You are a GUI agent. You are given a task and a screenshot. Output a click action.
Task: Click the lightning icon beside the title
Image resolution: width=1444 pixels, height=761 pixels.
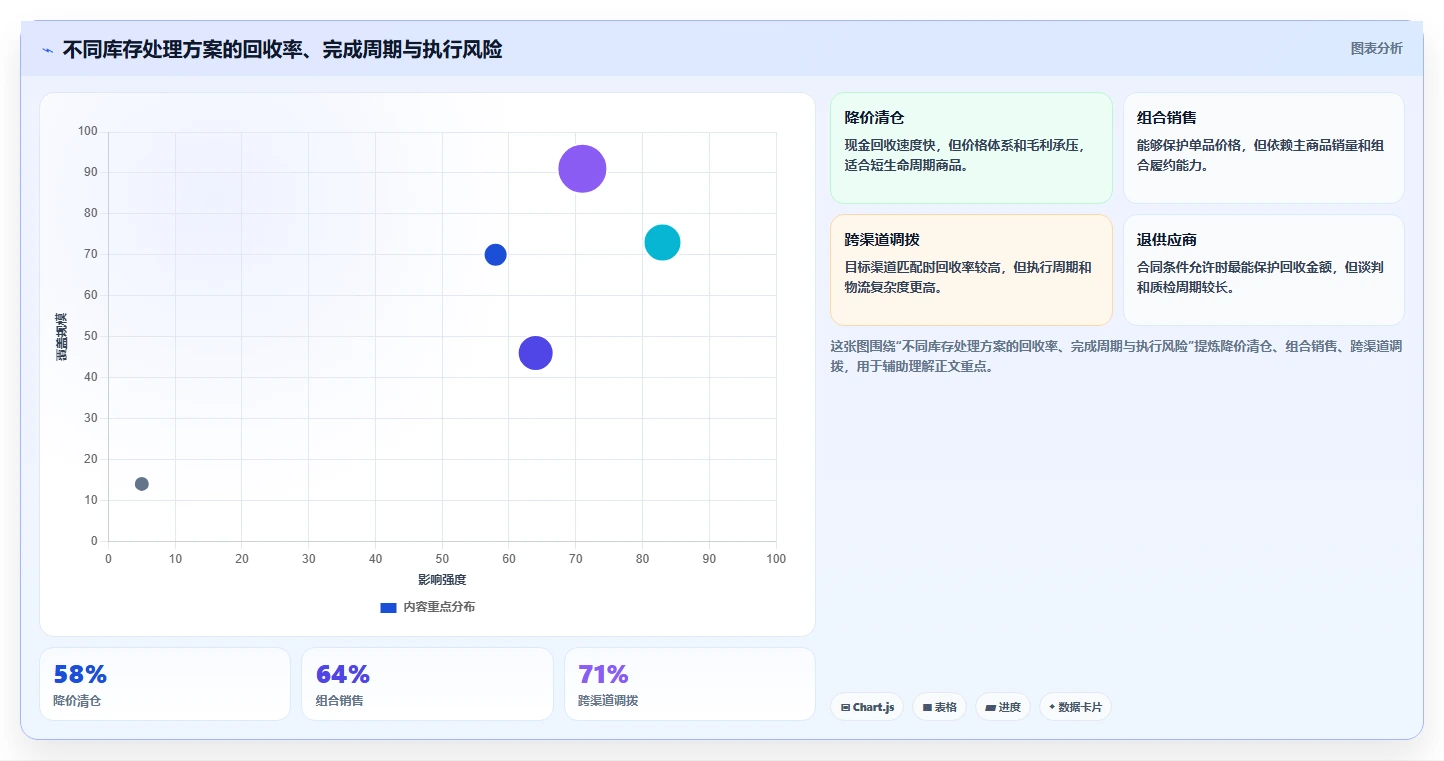pyautogui.click(x=48, y=50)
